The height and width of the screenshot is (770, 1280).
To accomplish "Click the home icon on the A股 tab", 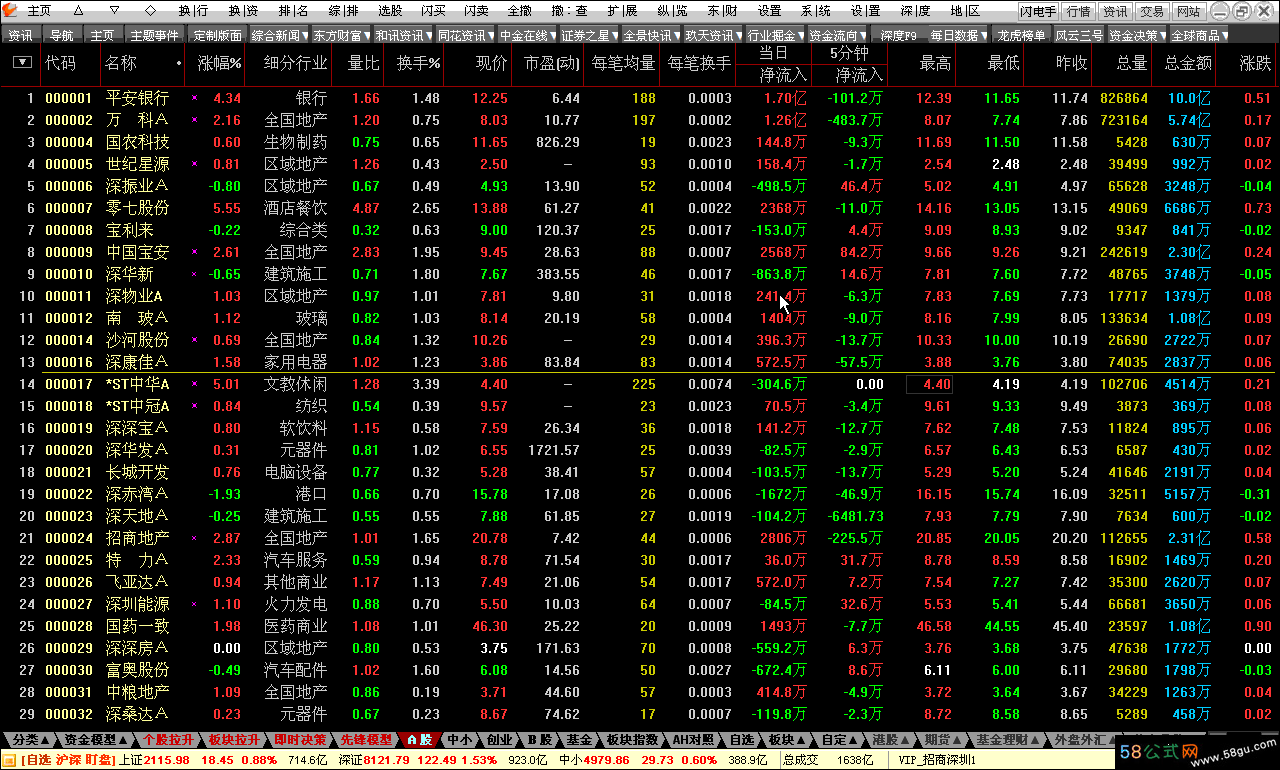I will click(x=411, y=740).
